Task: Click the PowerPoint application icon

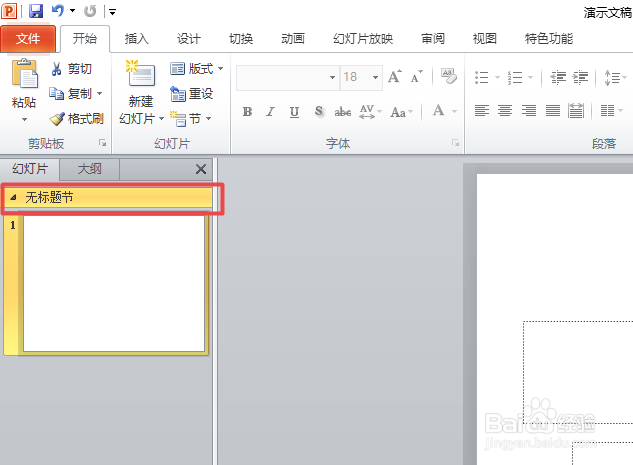Action: tap(9, 11)
